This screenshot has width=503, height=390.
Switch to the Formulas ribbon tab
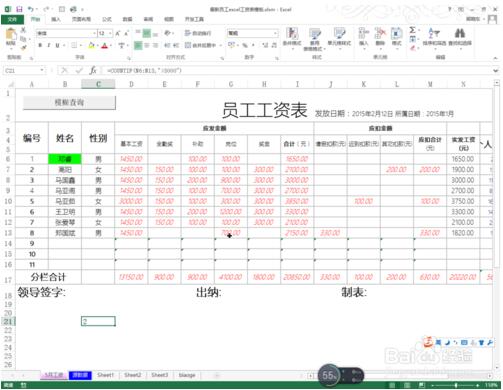coord(107,19)
